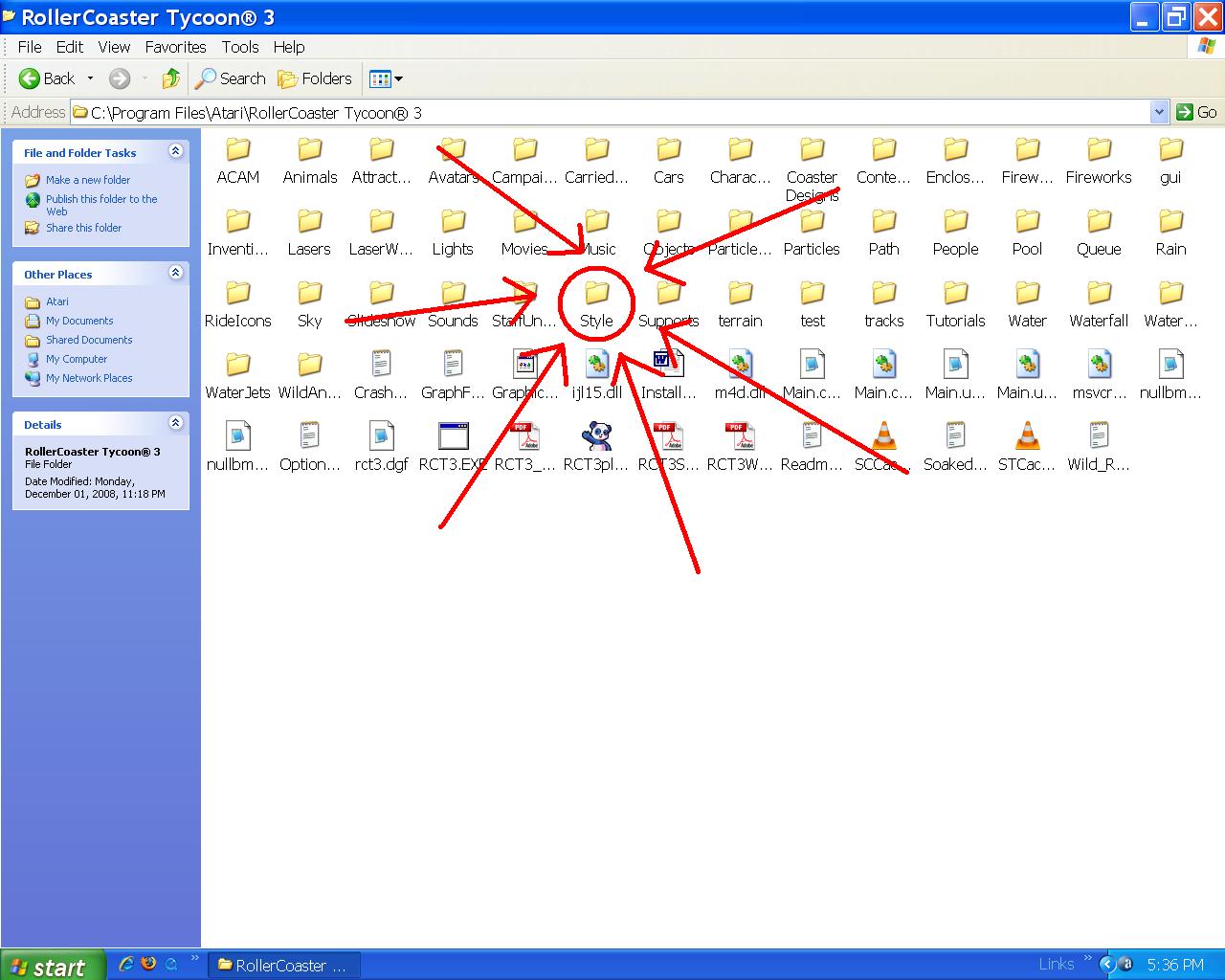Open the ACAM folder

[238, 161]
